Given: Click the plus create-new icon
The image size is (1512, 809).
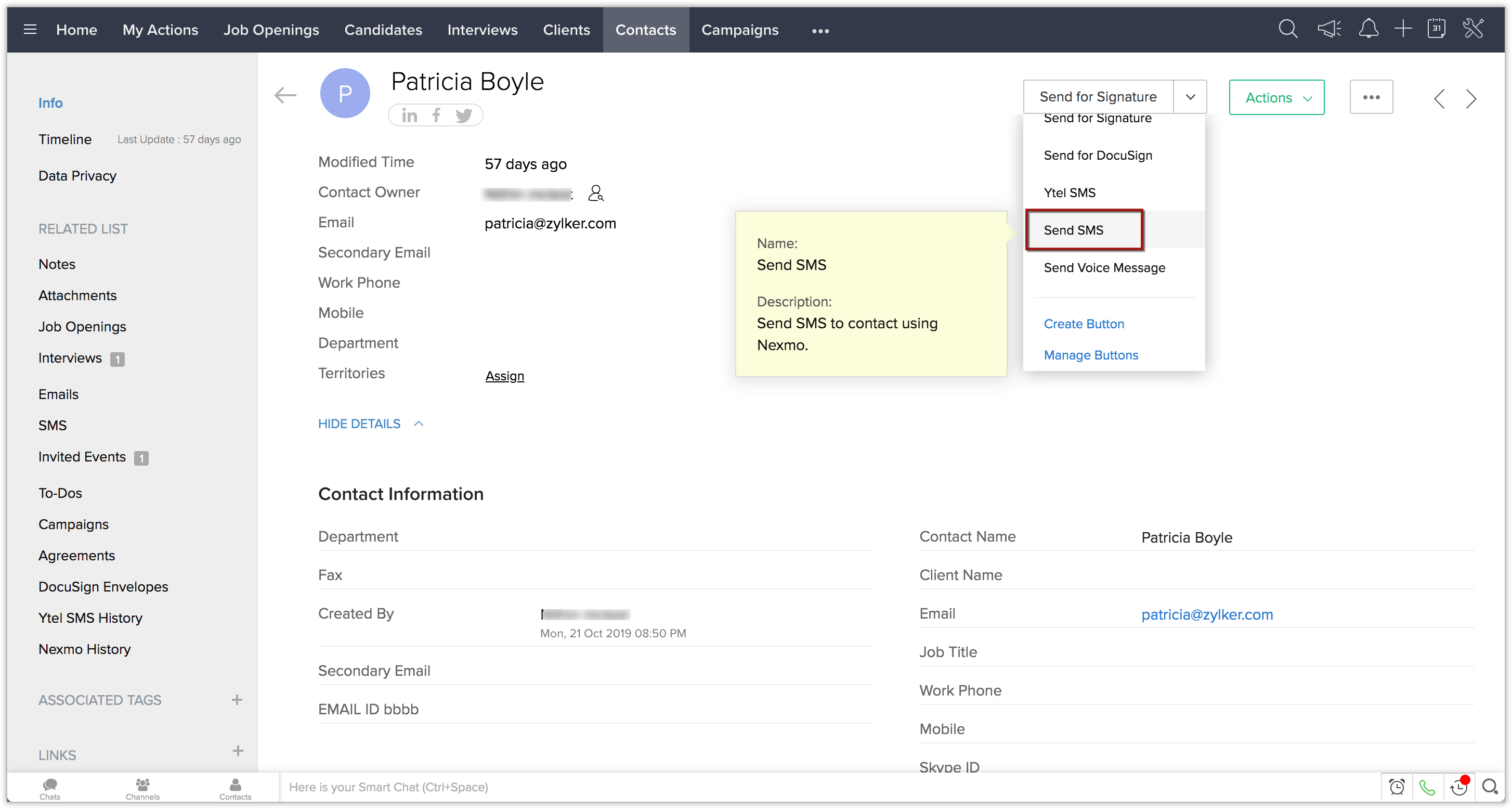Looking at the screenshot, I should click(1403, 29).
